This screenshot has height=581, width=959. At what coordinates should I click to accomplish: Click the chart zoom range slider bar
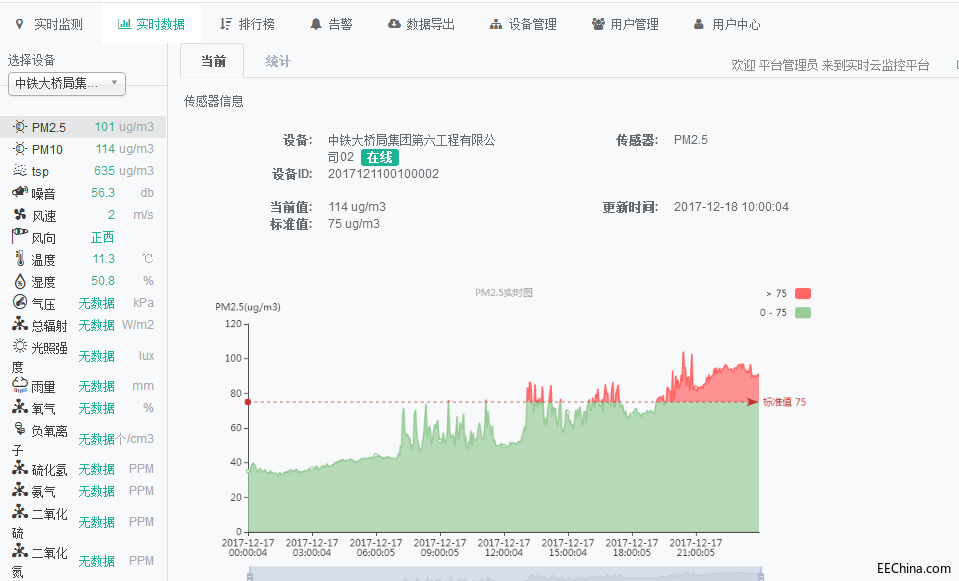click(x=504, y=574)
